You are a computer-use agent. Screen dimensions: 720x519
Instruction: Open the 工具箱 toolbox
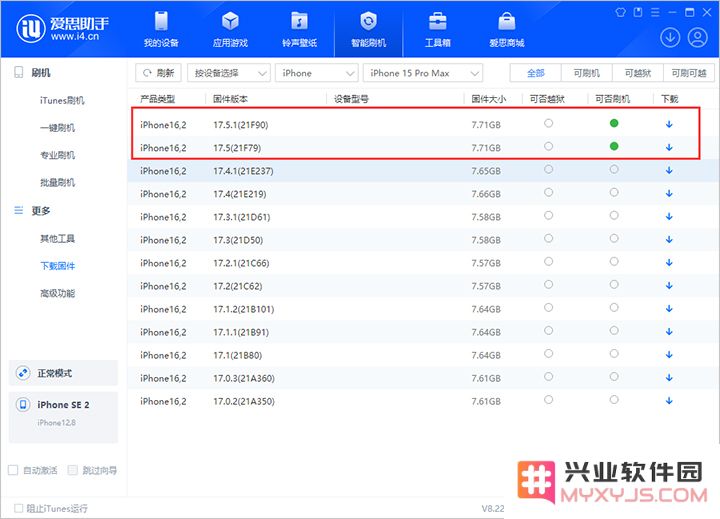tap(438, 29)
